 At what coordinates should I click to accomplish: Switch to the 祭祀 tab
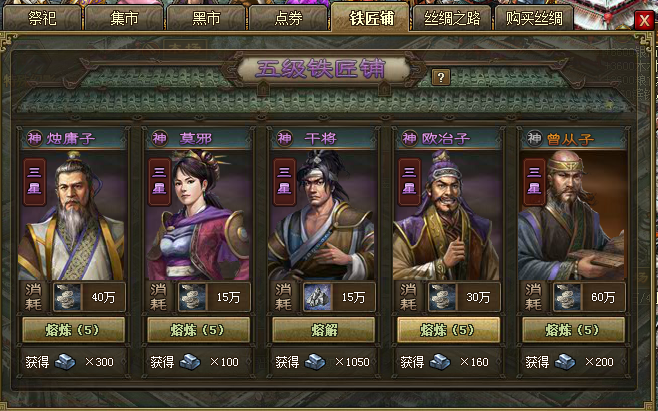tap(42, 18)
